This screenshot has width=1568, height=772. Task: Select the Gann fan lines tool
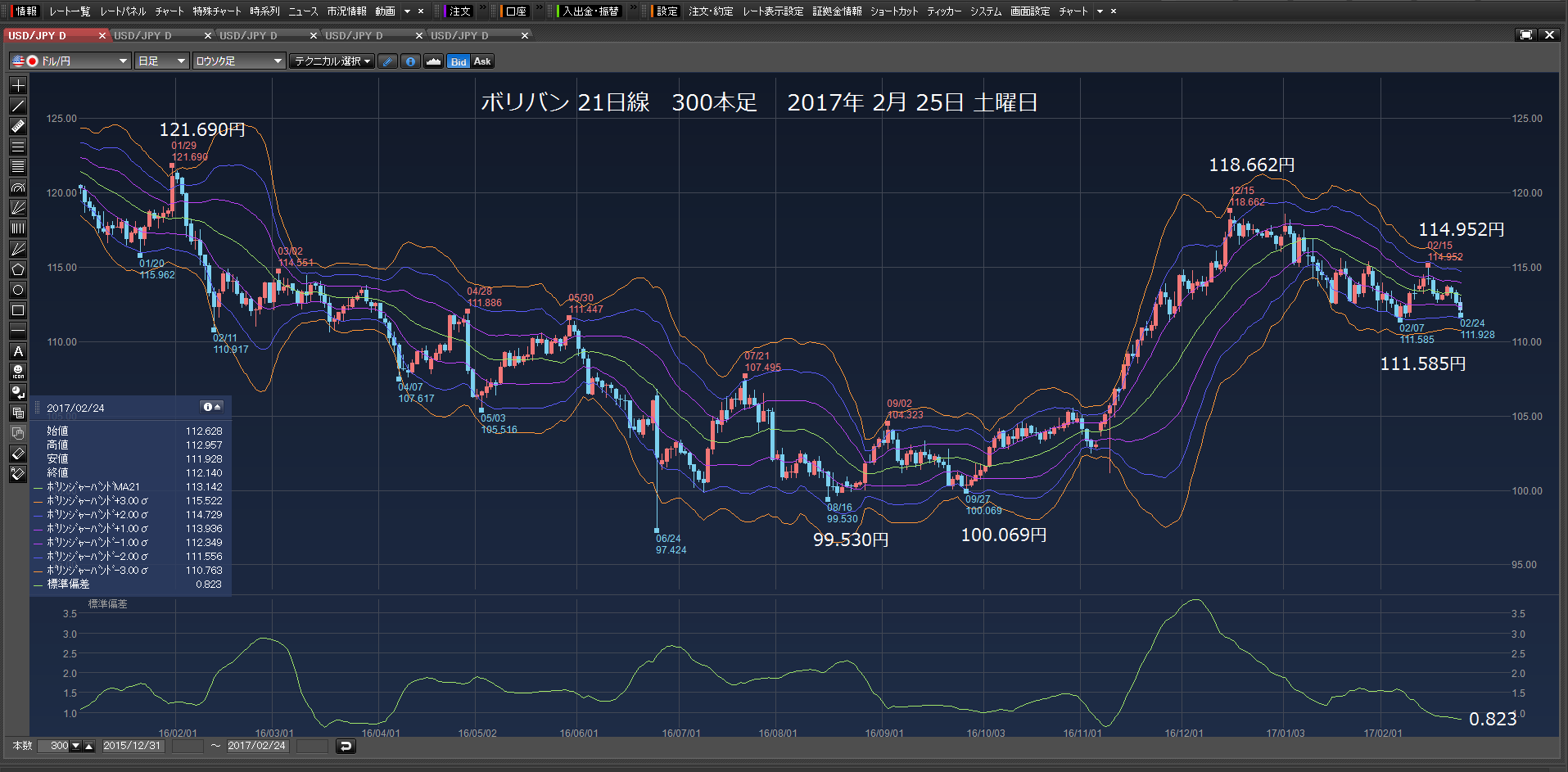[18, 249]
